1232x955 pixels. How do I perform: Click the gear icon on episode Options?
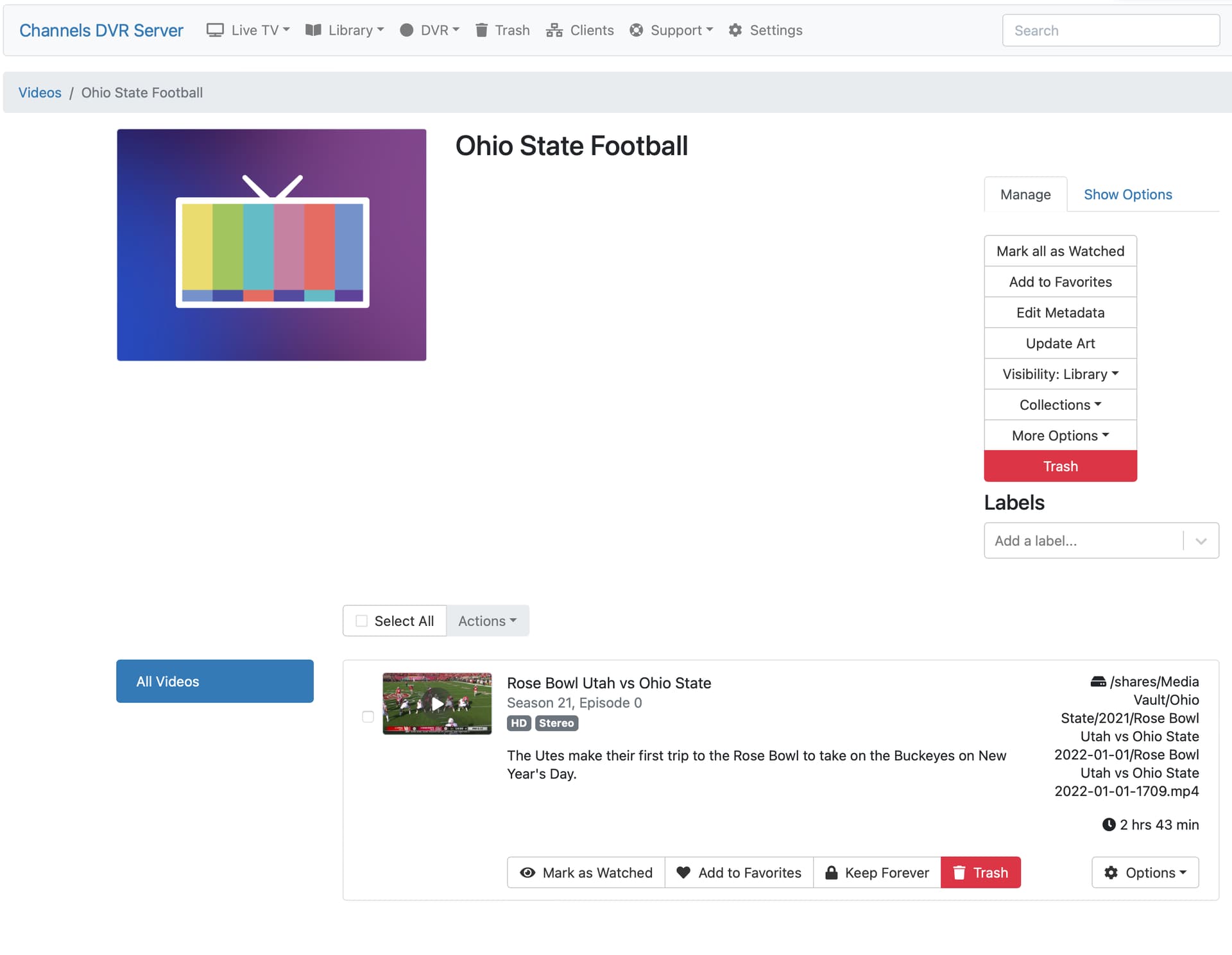tap(1111, 872)
